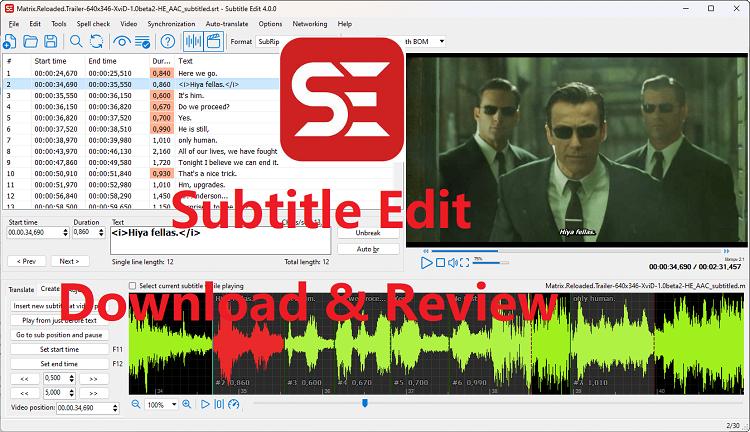Open Visual sync eye icon
The width and height of the screenshot is (750, 432).
(122, 42)
